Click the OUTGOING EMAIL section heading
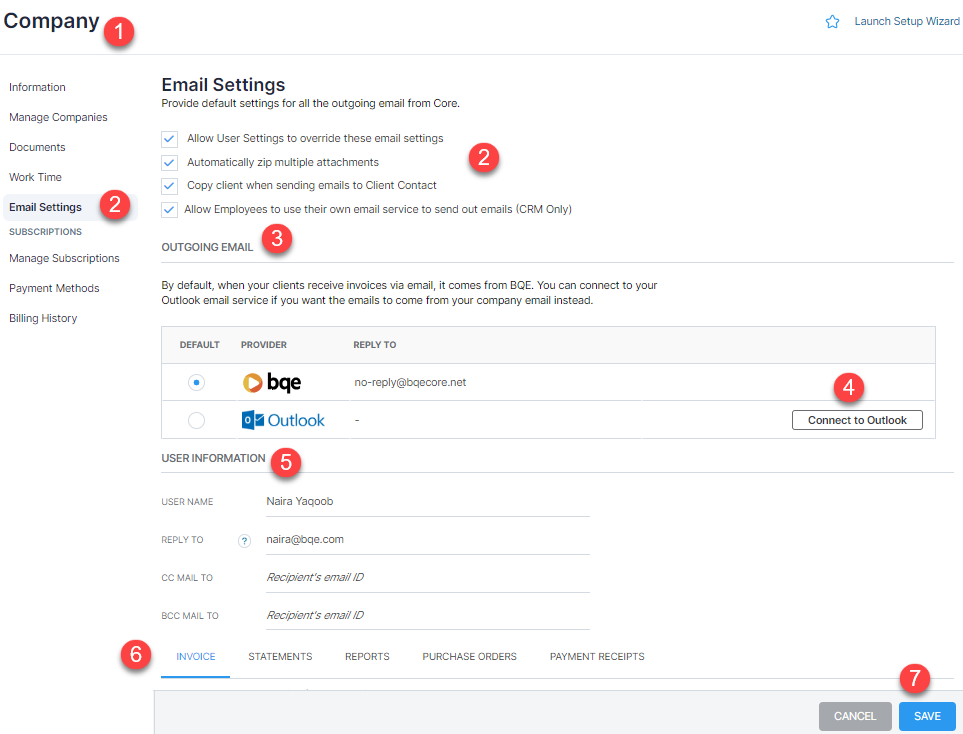This screenshot has width=963, height=734. [x=208, y=247]
